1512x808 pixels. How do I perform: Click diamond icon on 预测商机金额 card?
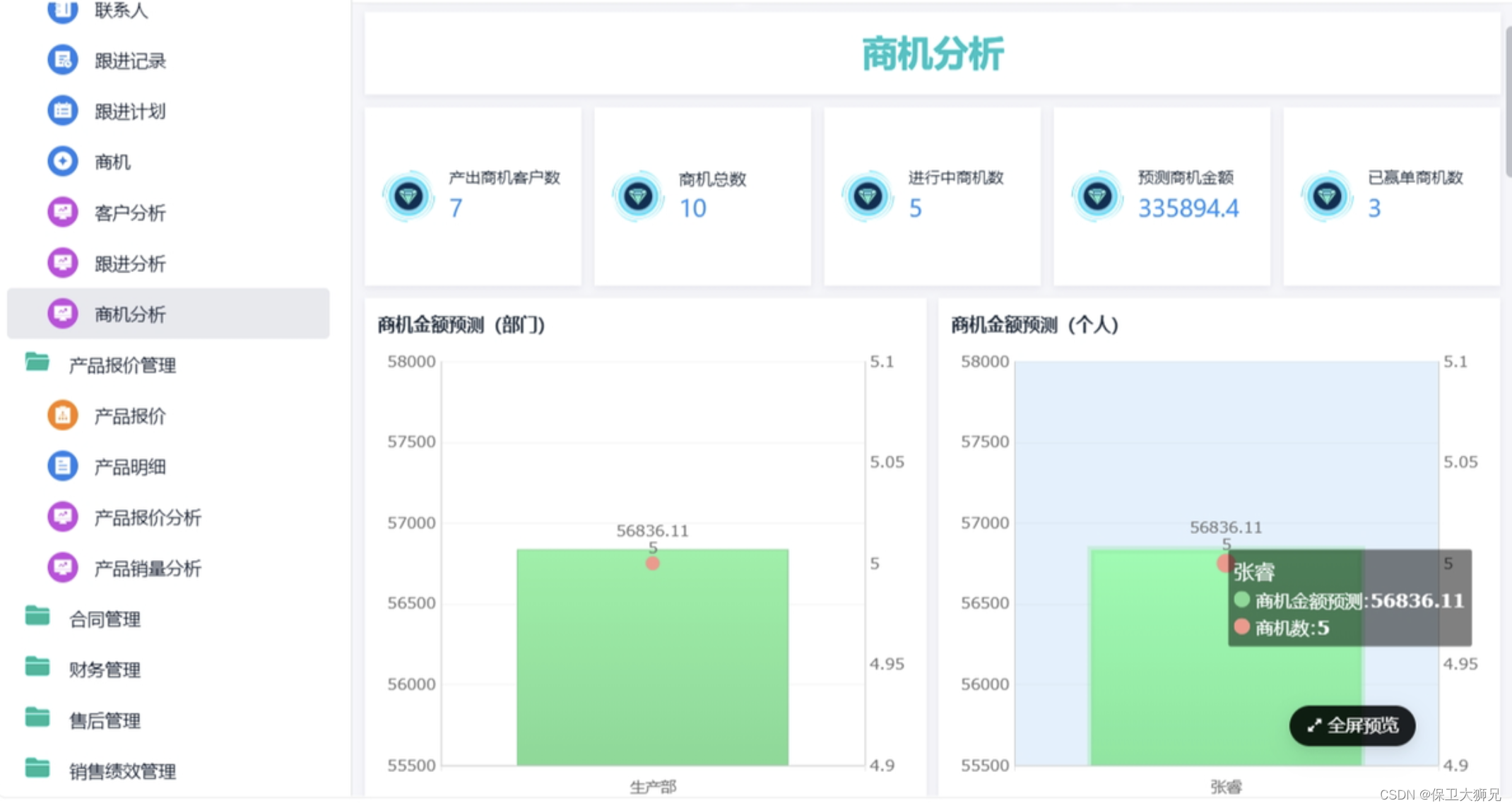1097,196
